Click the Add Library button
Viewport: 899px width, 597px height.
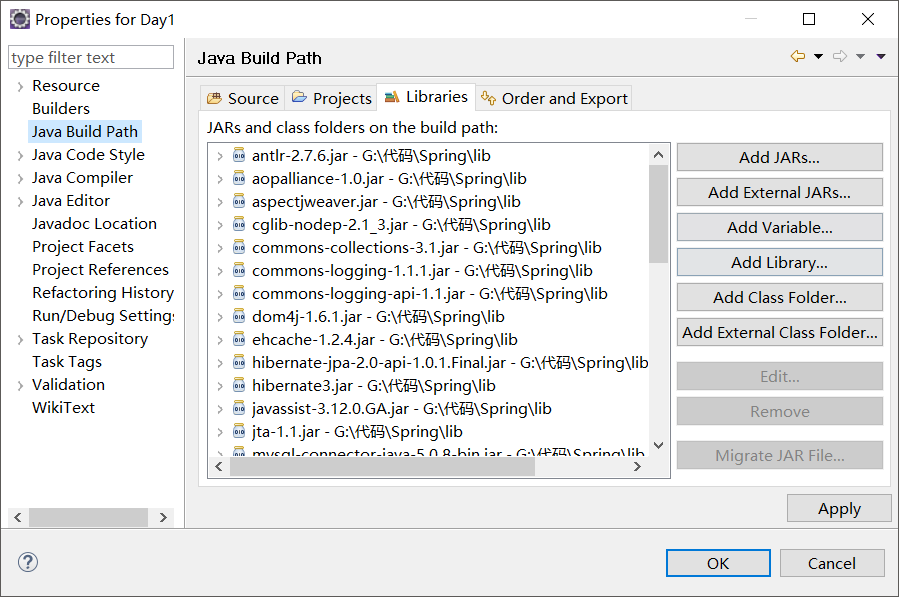tap(779, 262)
